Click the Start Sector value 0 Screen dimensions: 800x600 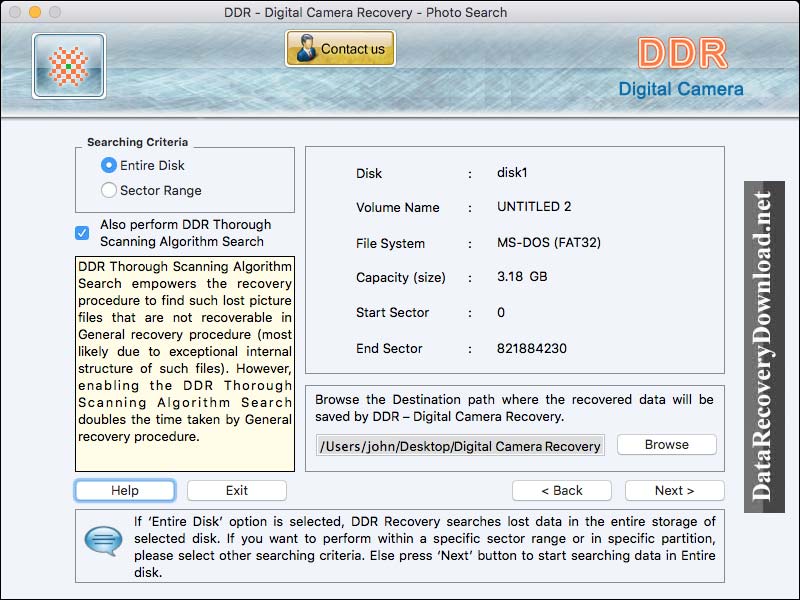click(x=501, y=312)
